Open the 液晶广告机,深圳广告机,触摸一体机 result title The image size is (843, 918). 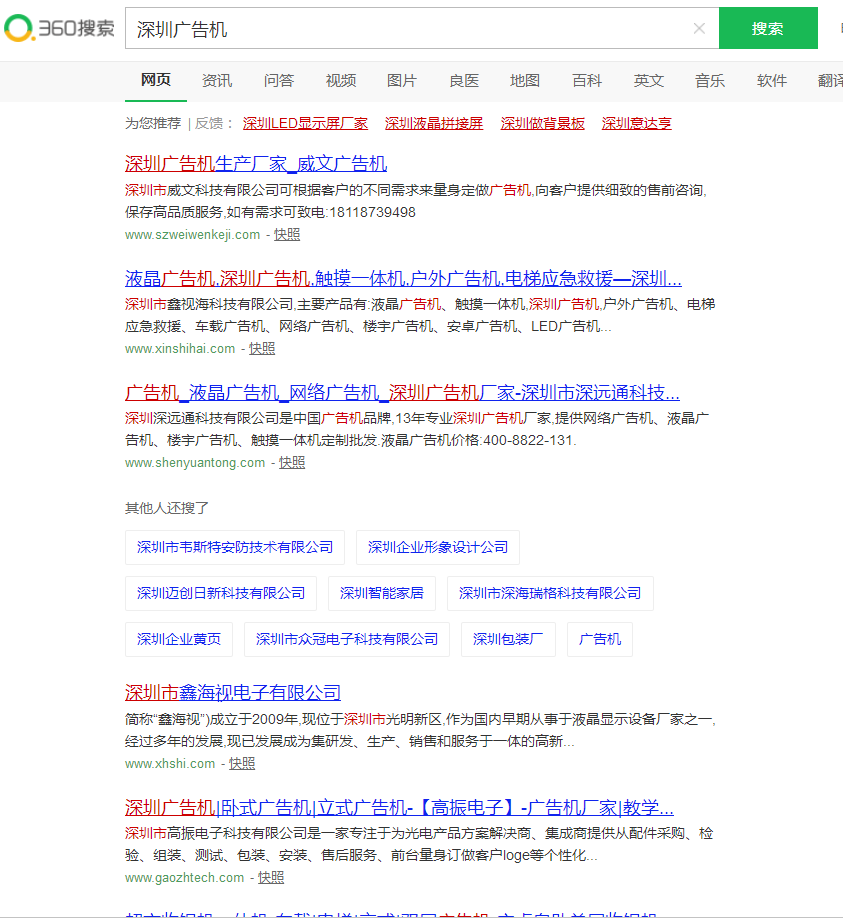[403, 278]
